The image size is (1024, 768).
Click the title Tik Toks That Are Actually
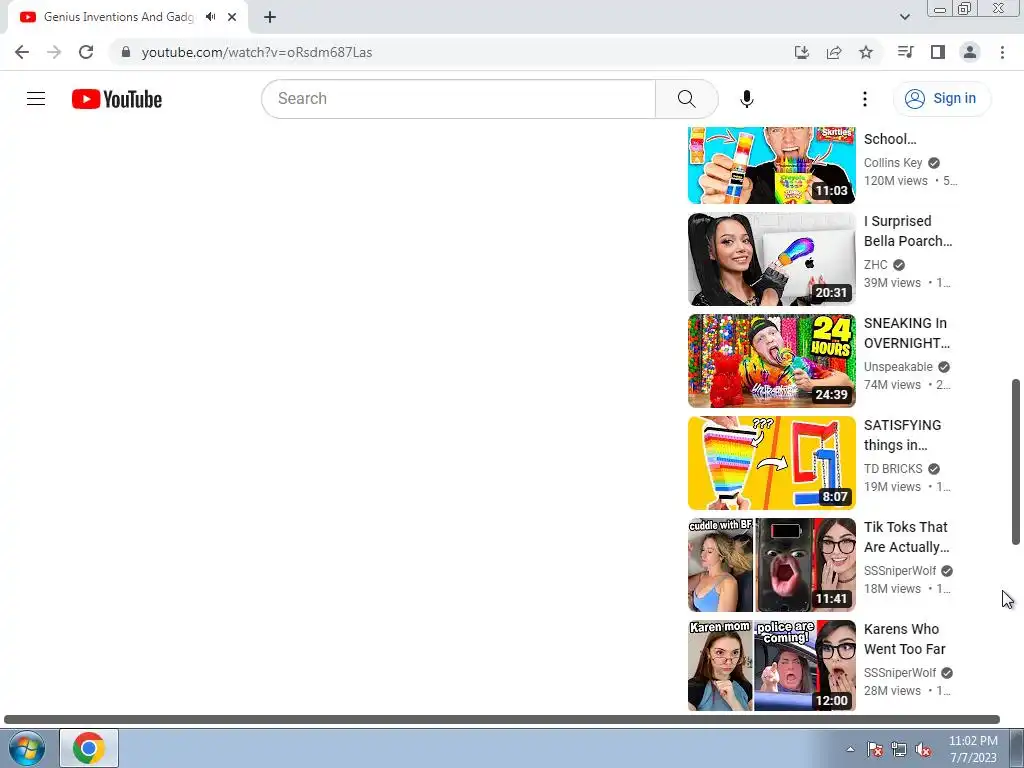point(906,537)
